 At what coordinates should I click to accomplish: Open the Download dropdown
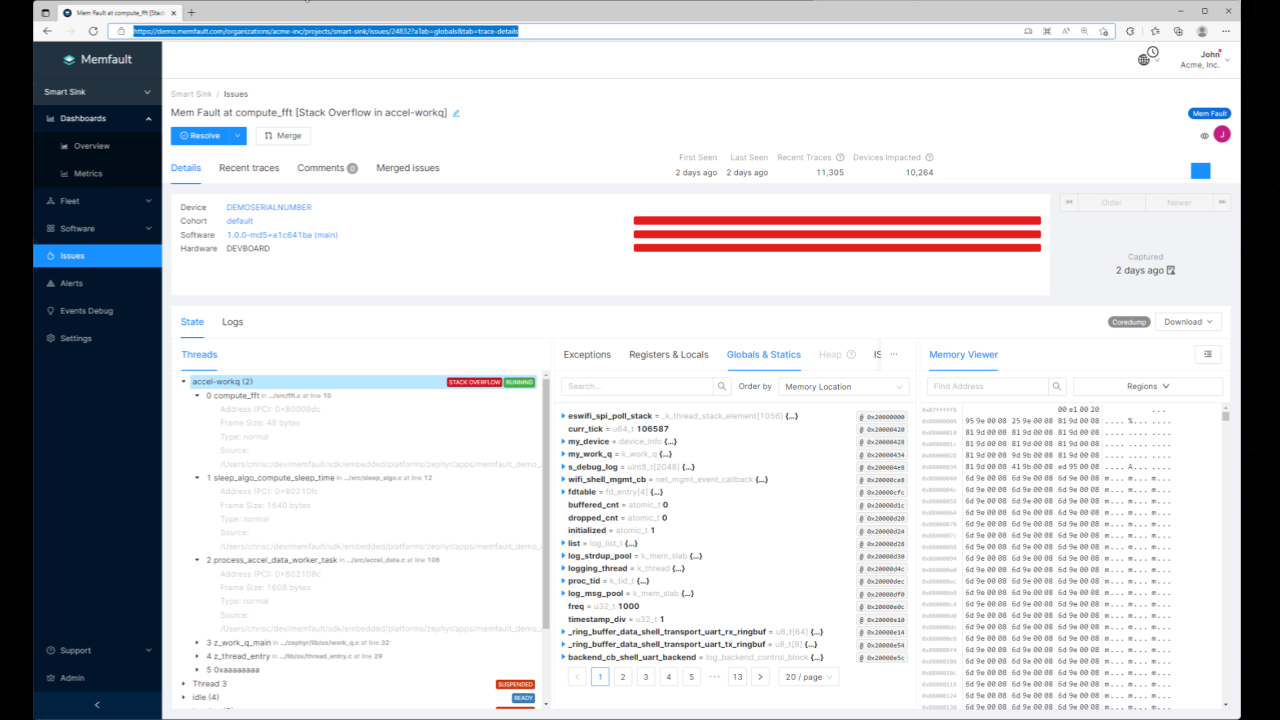point(1187,321)
